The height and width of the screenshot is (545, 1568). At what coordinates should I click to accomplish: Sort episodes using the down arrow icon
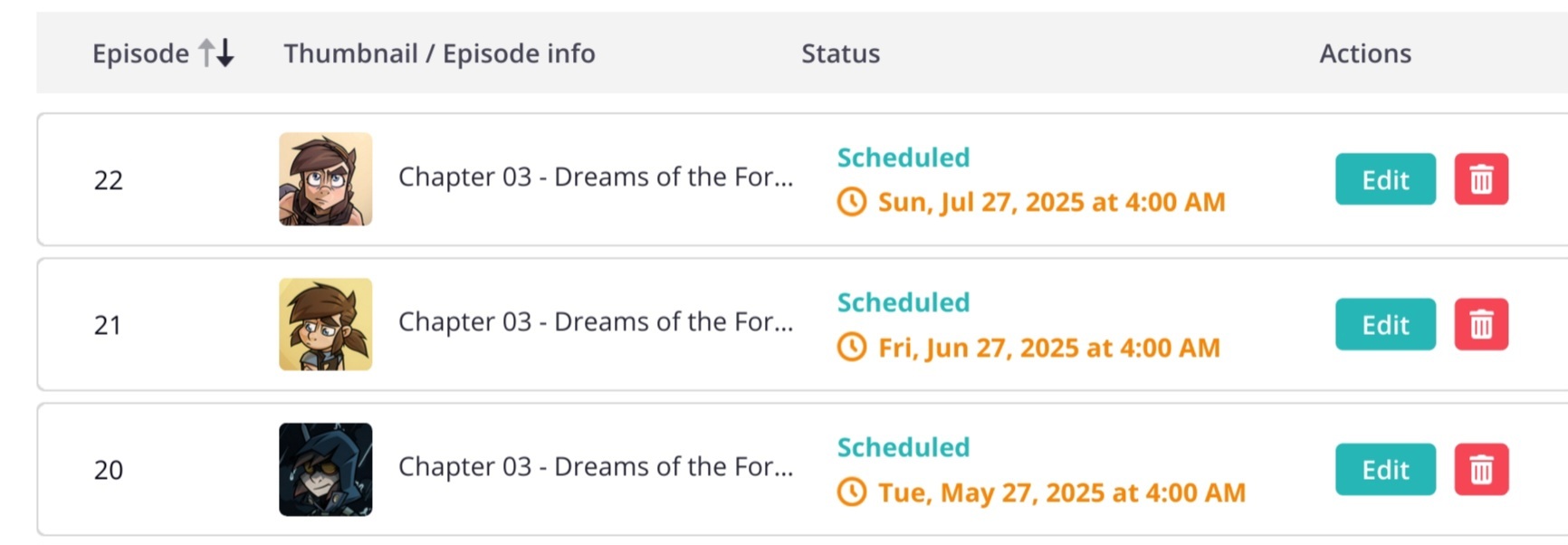pyautogui.click(x=225, y=53)
